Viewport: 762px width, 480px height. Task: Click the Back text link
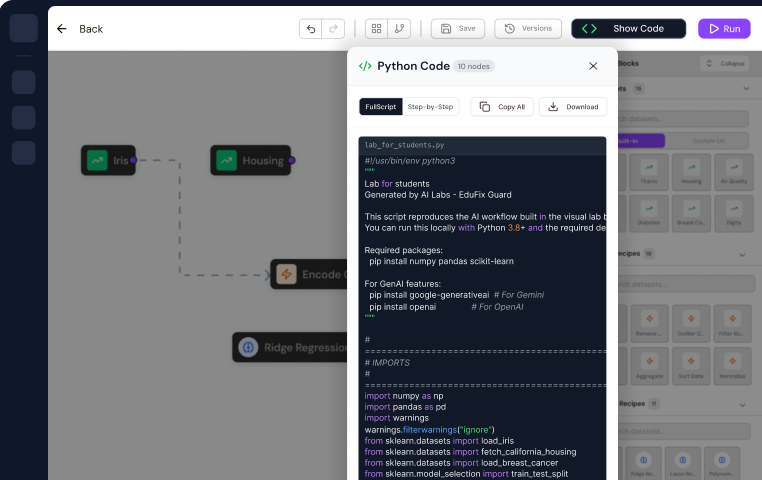click(91, 29)
